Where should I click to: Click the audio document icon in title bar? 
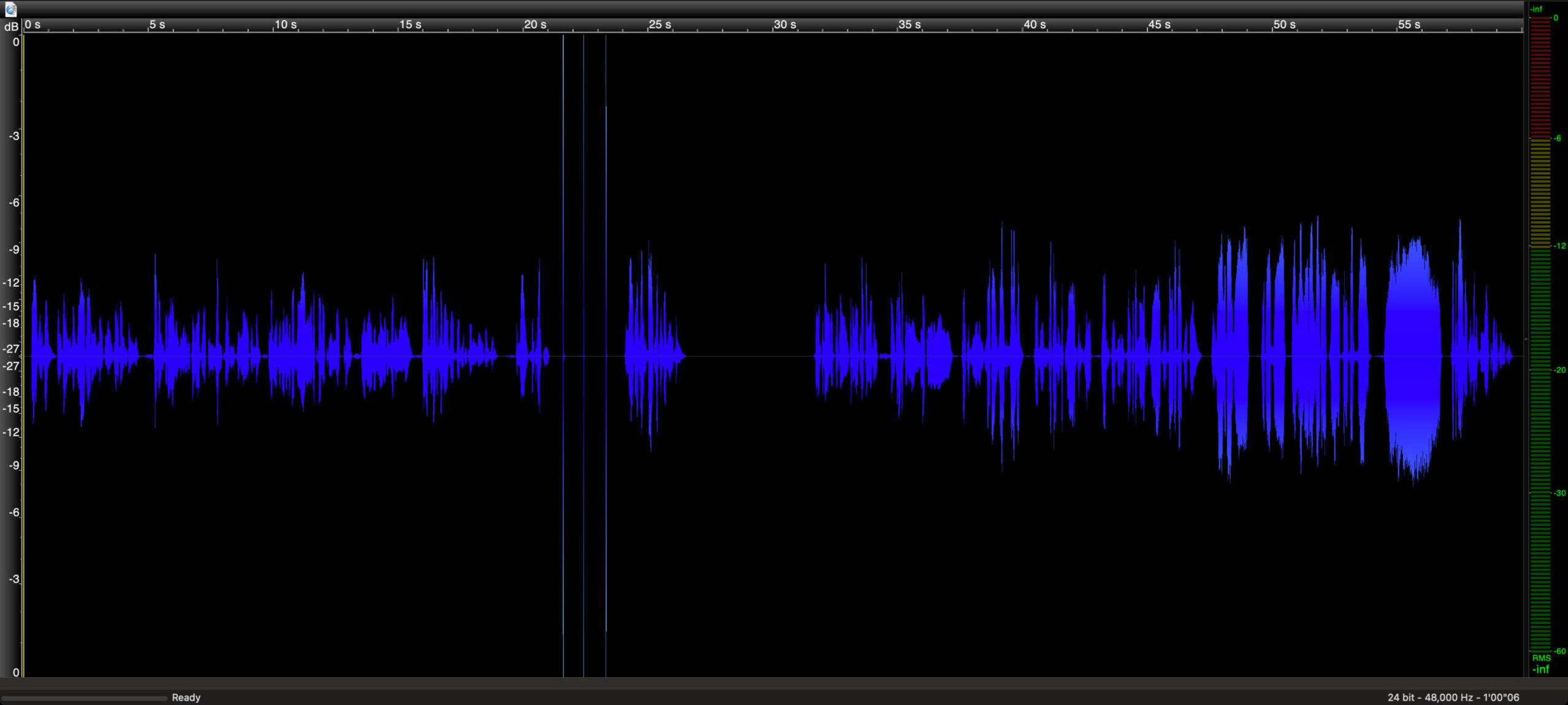pos(10,9)
